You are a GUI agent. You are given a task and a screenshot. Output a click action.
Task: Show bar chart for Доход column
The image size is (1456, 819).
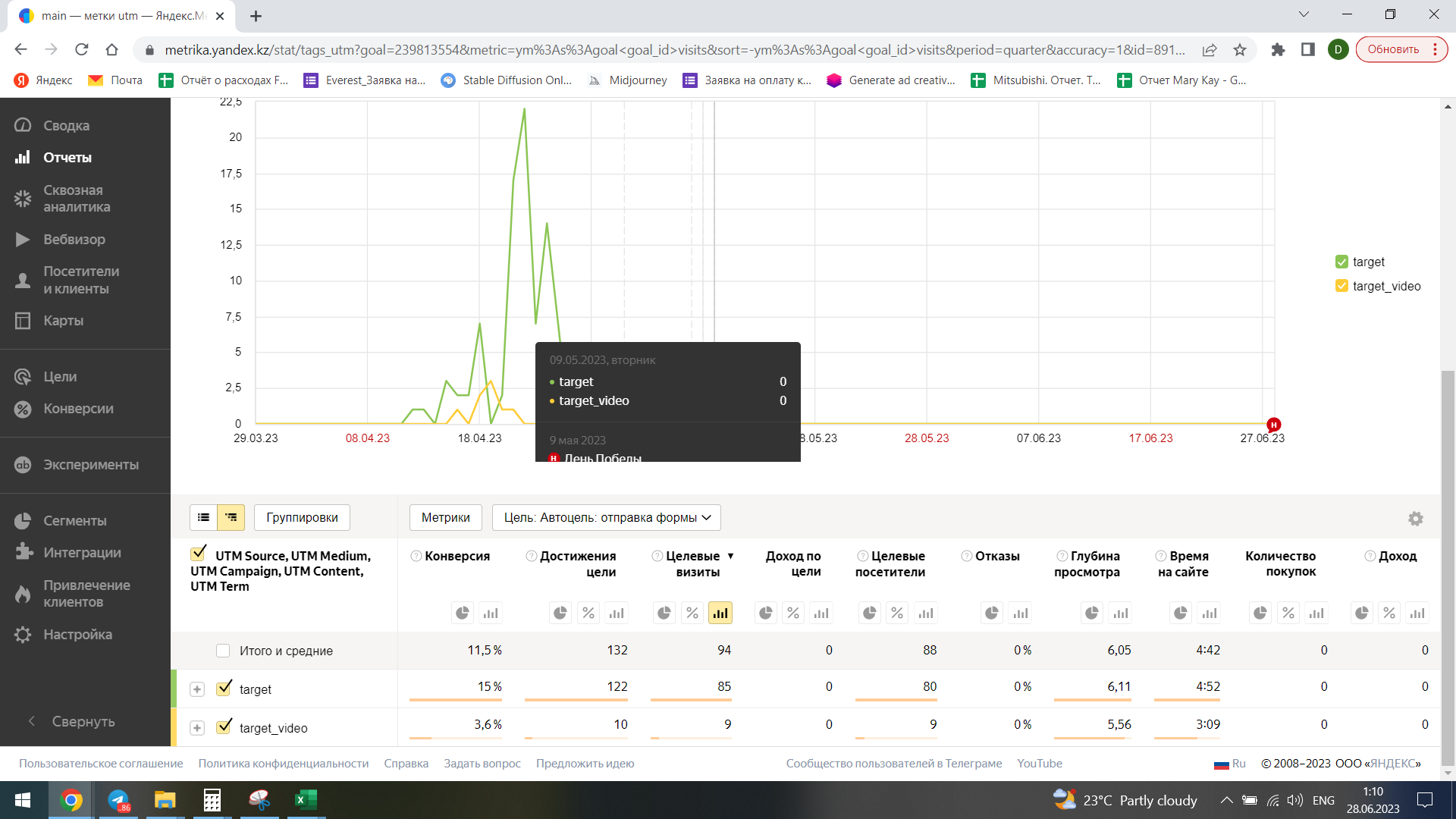coord(1417,613)
